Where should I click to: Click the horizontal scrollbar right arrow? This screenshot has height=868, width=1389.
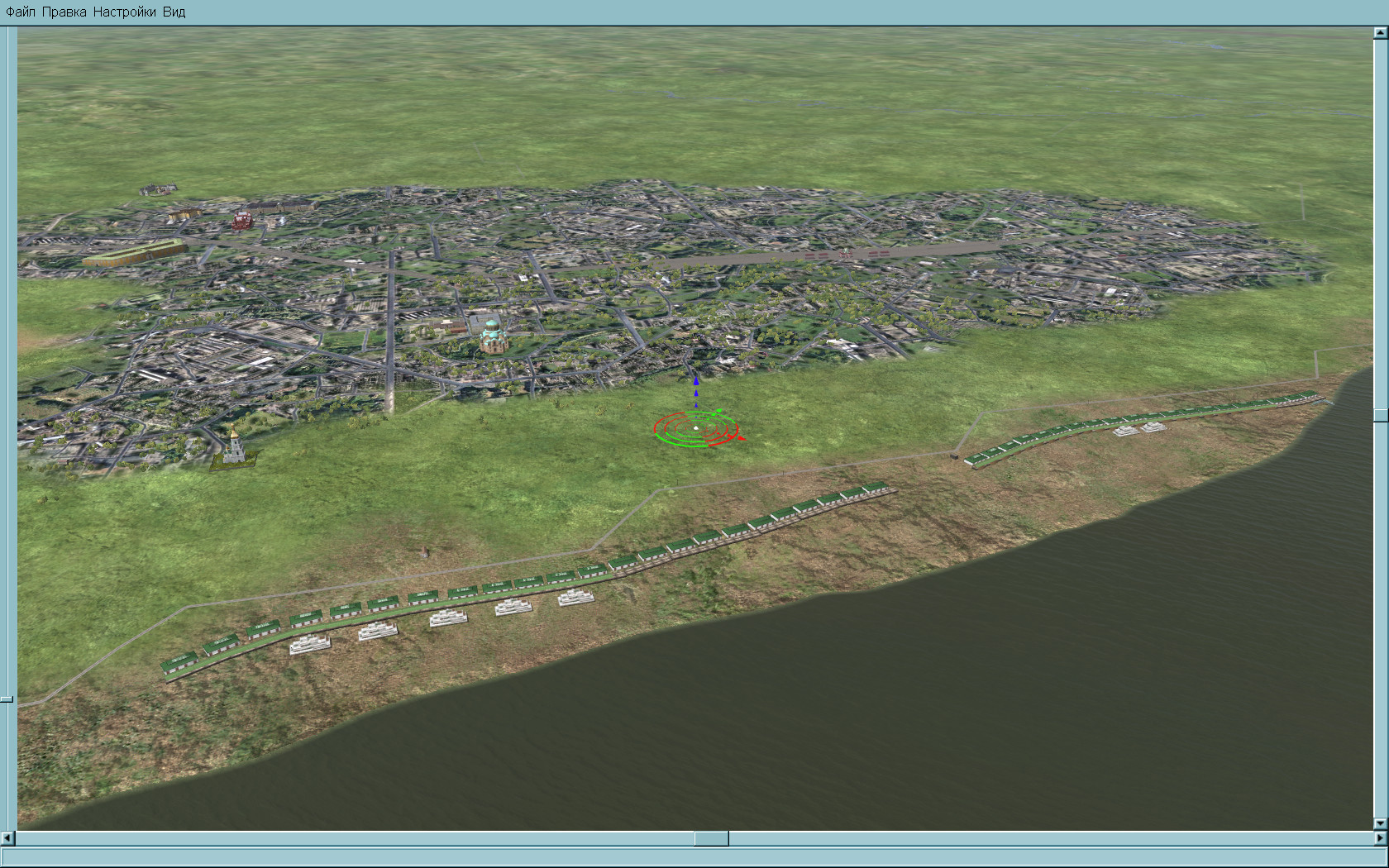click(x=1380, y=838)
